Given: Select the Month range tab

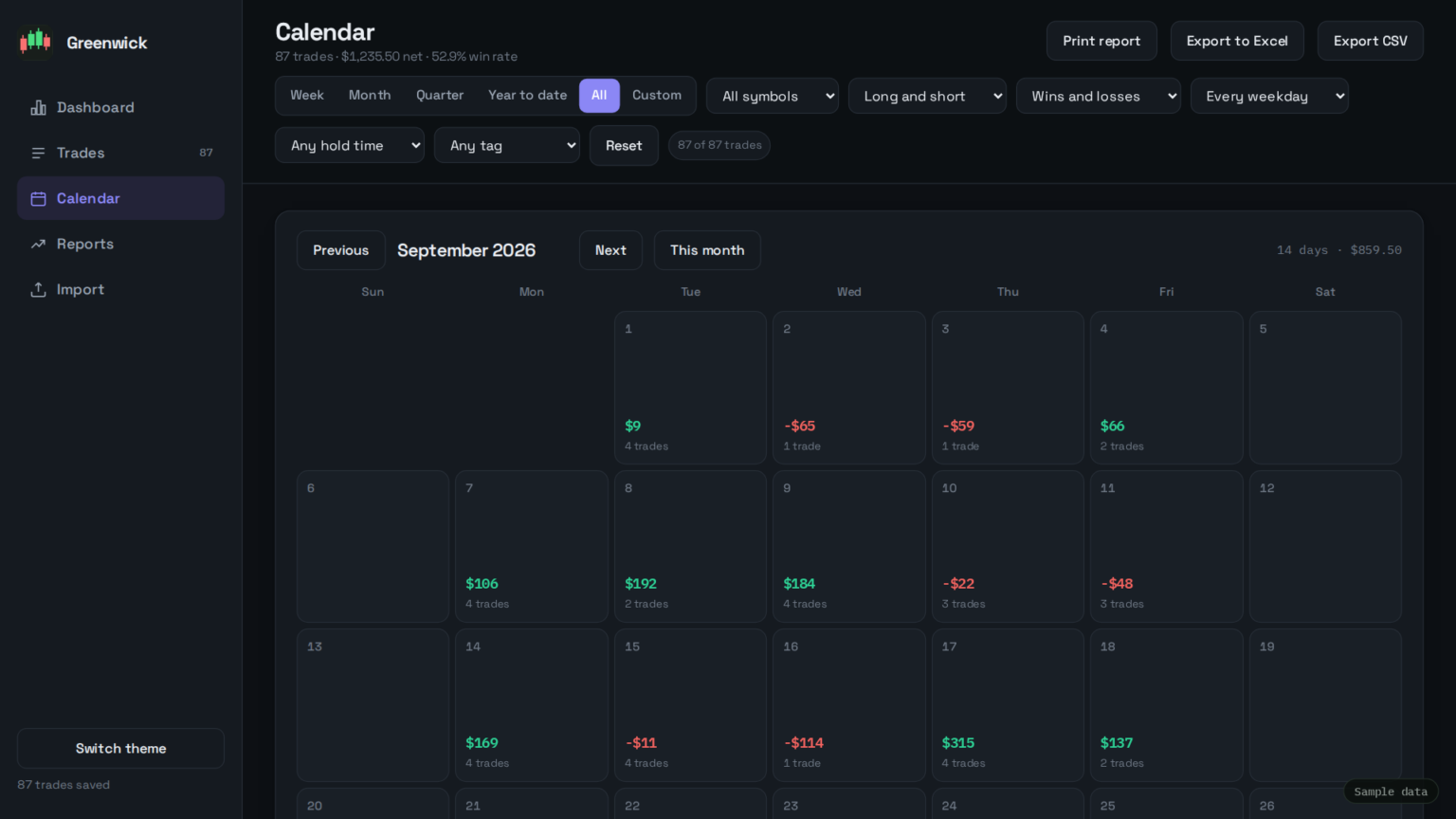Looking at the screenshot, I should point(370,95).
